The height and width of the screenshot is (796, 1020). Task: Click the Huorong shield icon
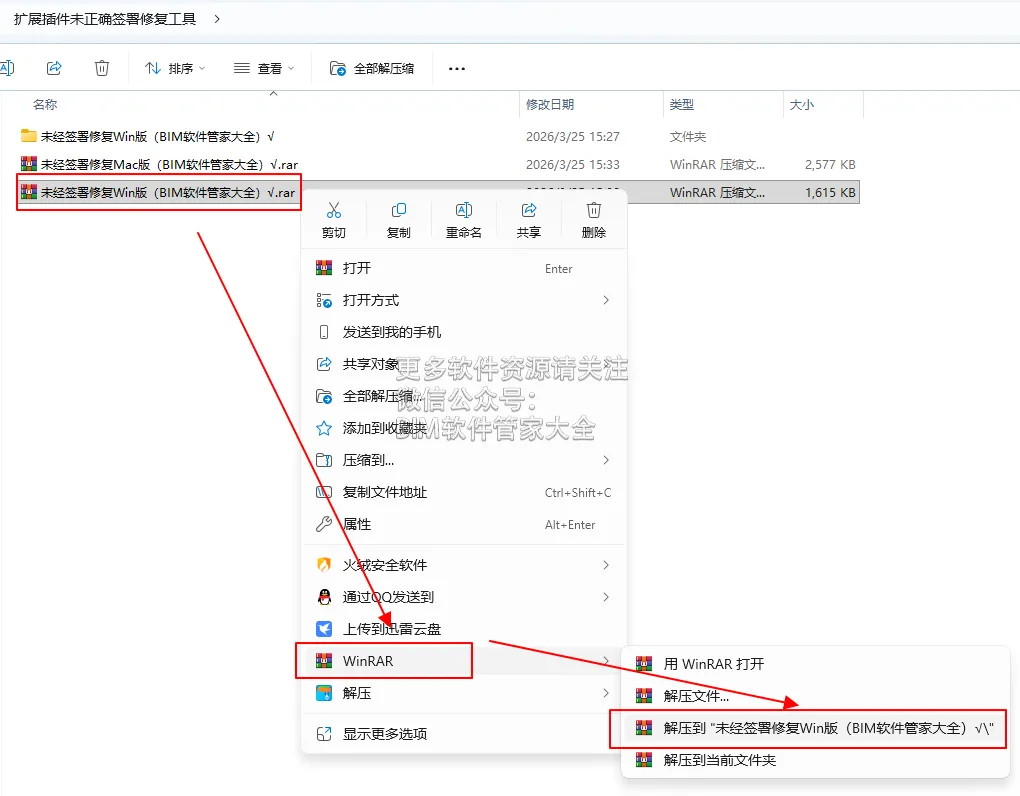324,565
